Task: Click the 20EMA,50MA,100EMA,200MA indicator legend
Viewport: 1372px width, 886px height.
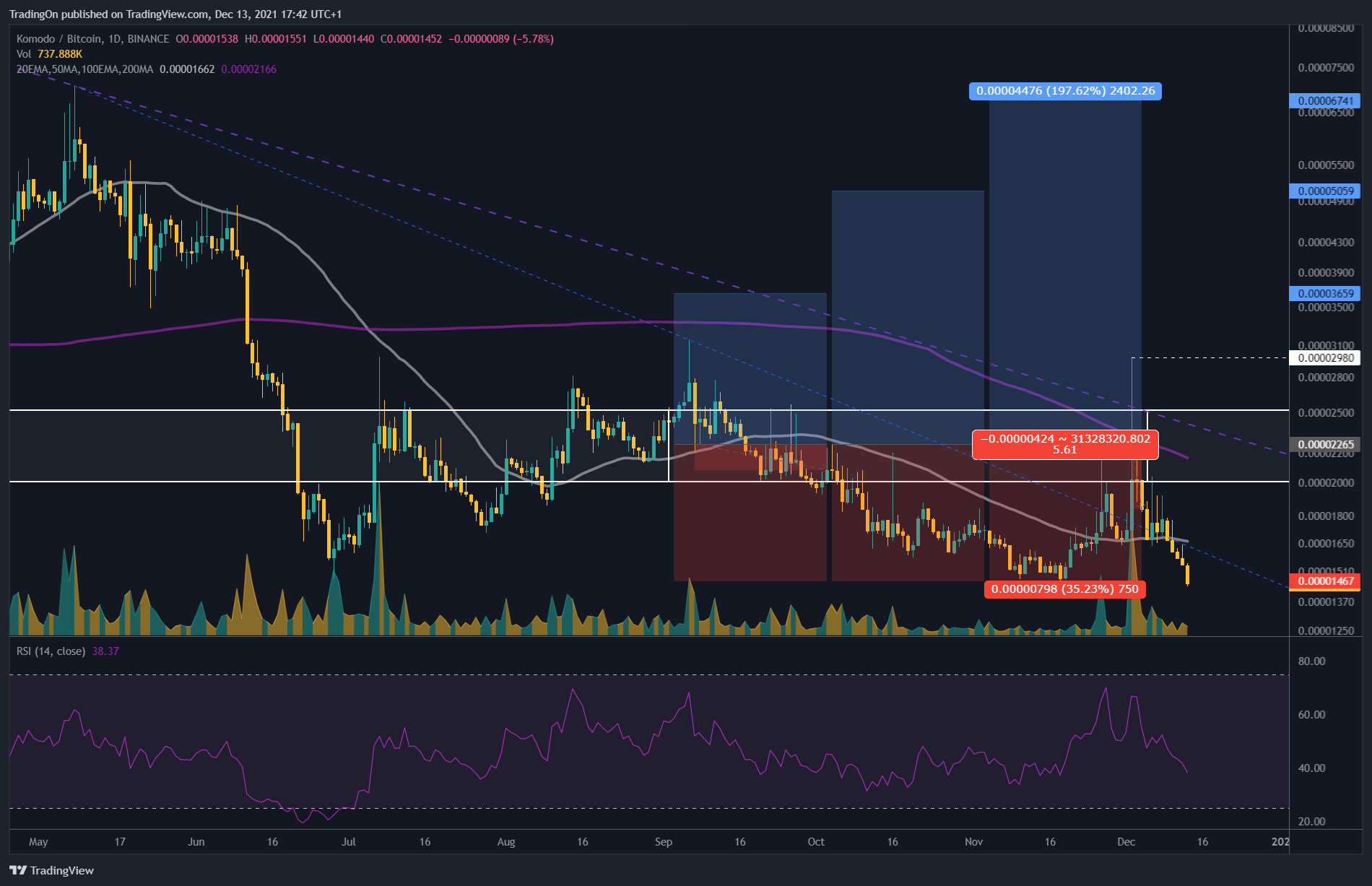Action: (x=84, y=69)
